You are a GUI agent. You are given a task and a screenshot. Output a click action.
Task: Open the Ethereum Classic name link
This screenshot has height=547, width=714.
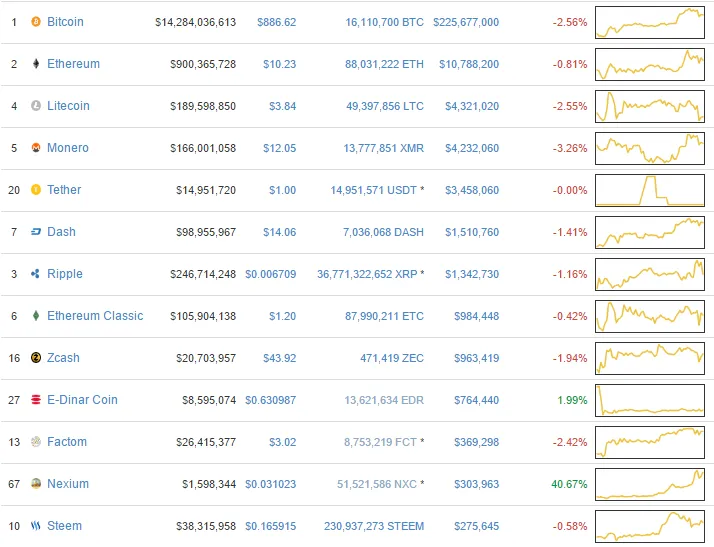(x=95, y=316)
